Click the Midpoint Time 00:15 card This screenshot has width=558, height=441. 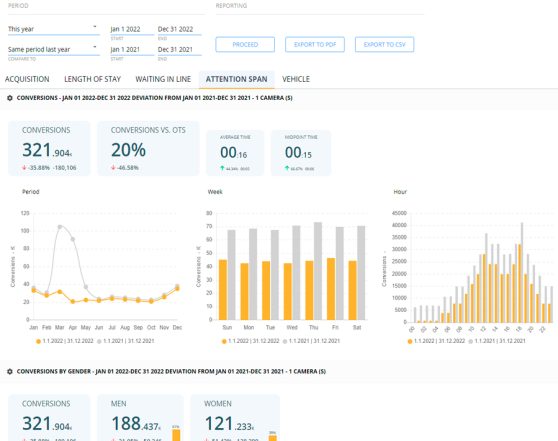(301, 153)
